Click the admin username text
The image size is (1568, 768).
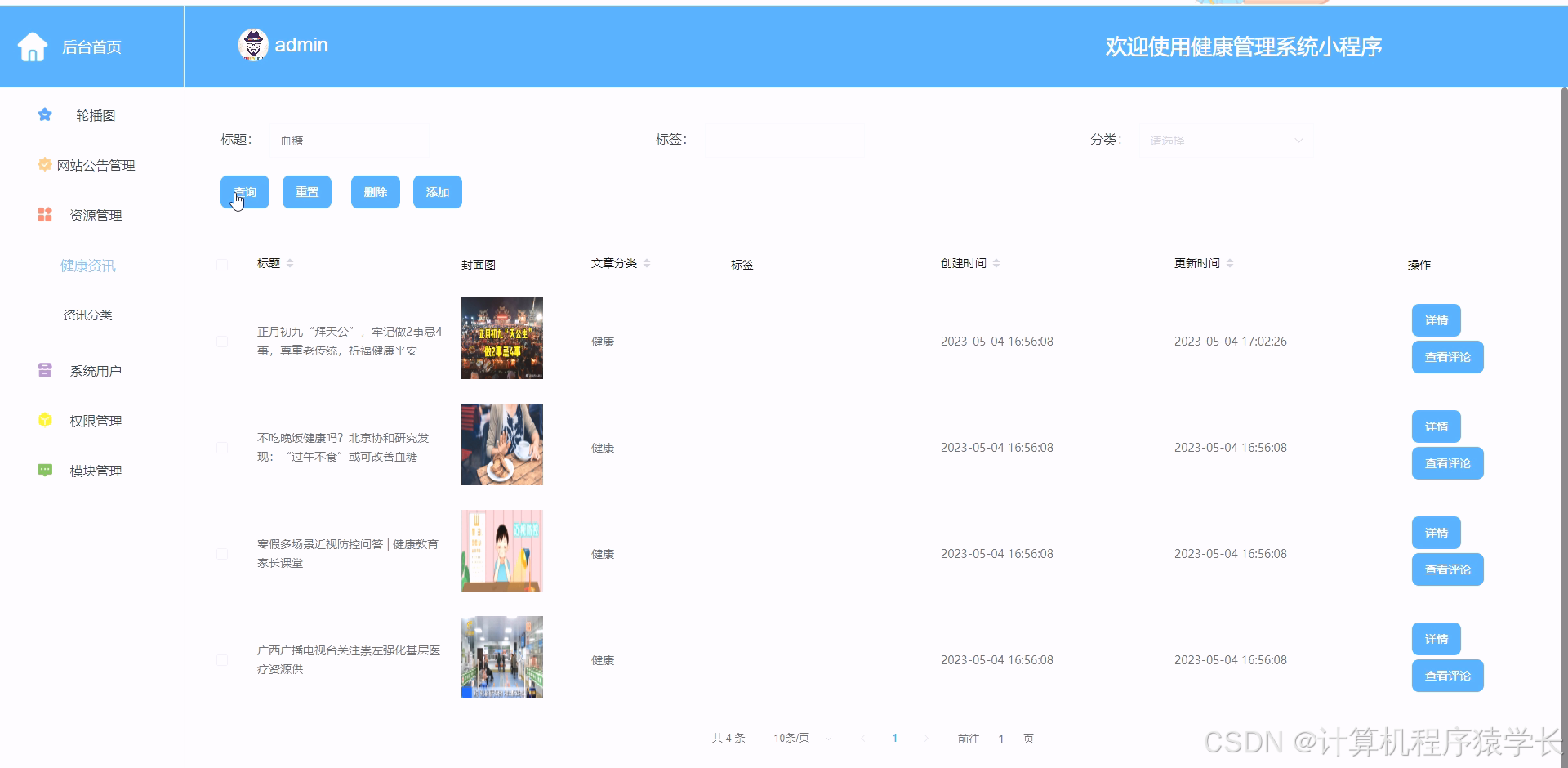coord(301,45)
